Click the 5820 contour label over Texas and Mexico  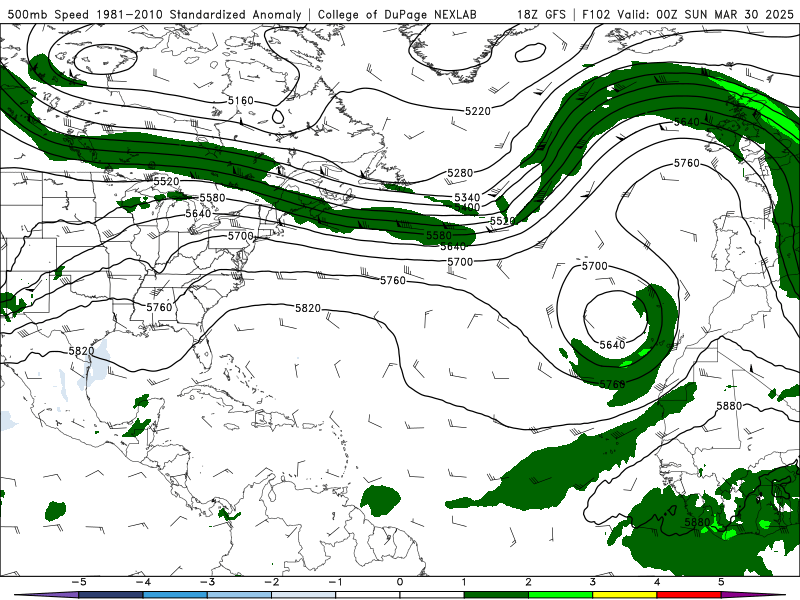[82, 351]
